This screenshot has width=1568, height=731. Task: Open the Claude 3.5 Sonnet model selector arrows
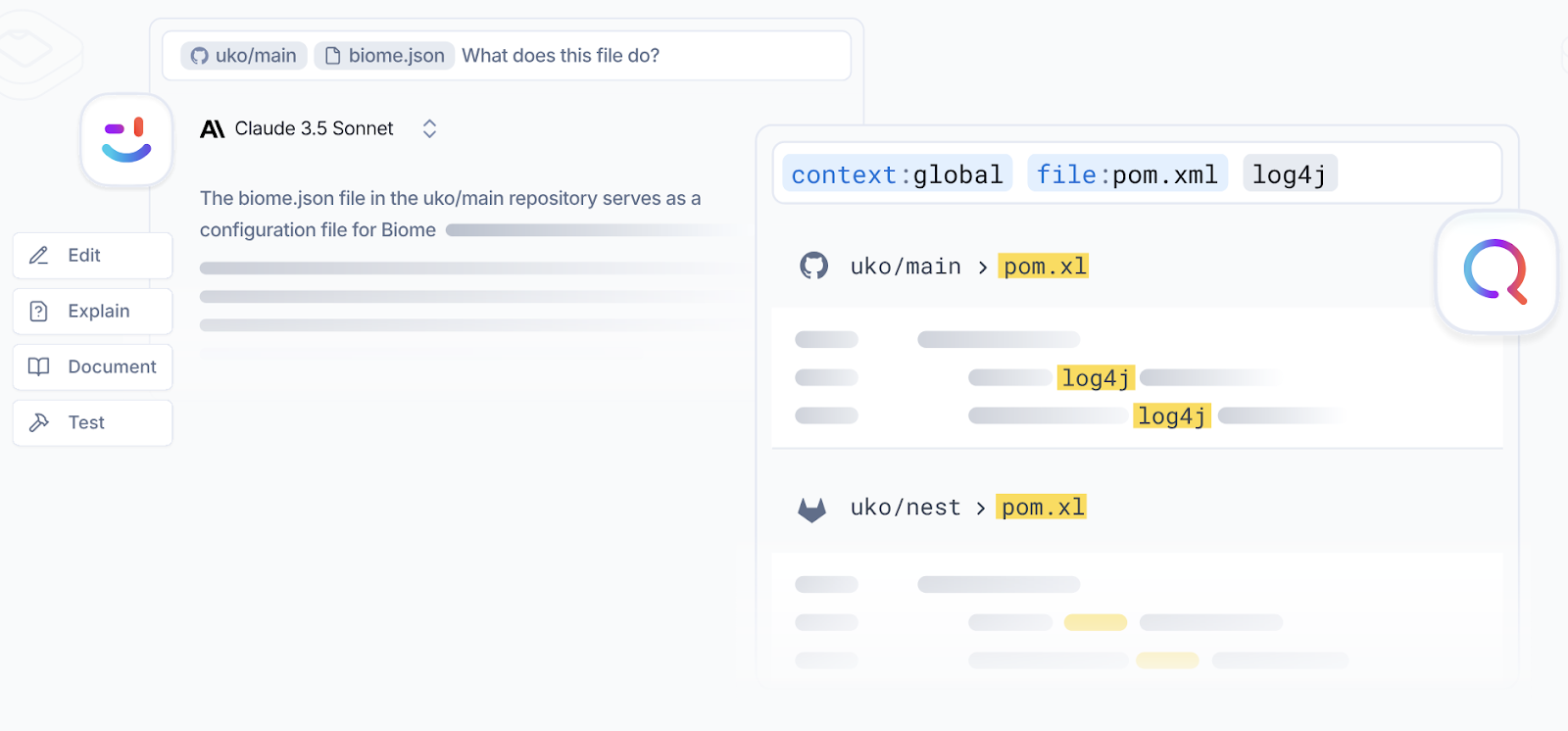[x=429, y=128]
